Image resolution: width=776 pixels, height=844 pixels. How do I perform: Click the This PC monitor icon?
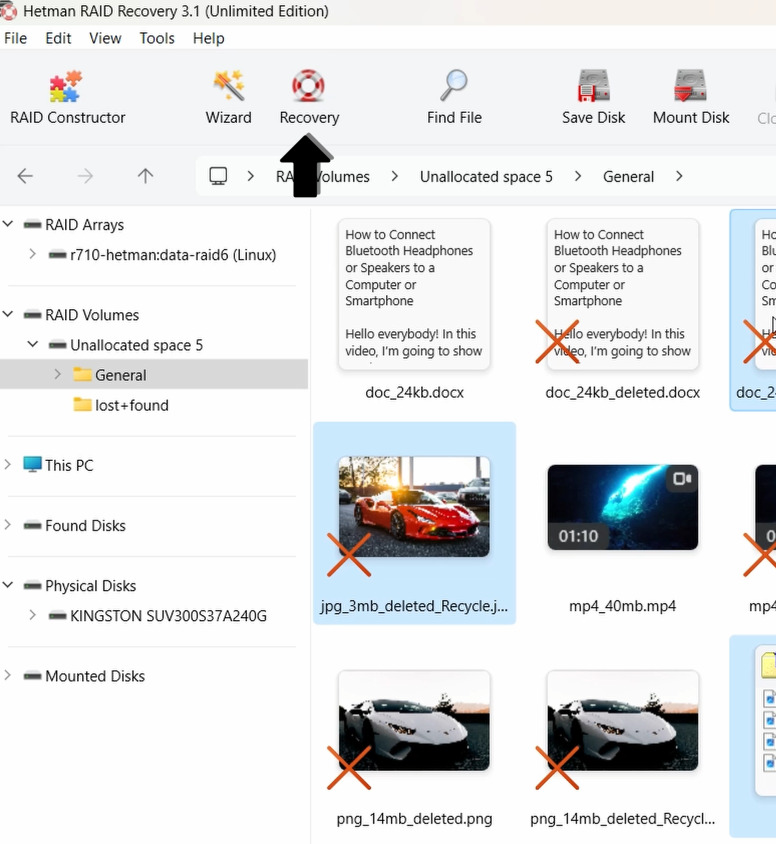pyautogui.click(x=32, y=464)
